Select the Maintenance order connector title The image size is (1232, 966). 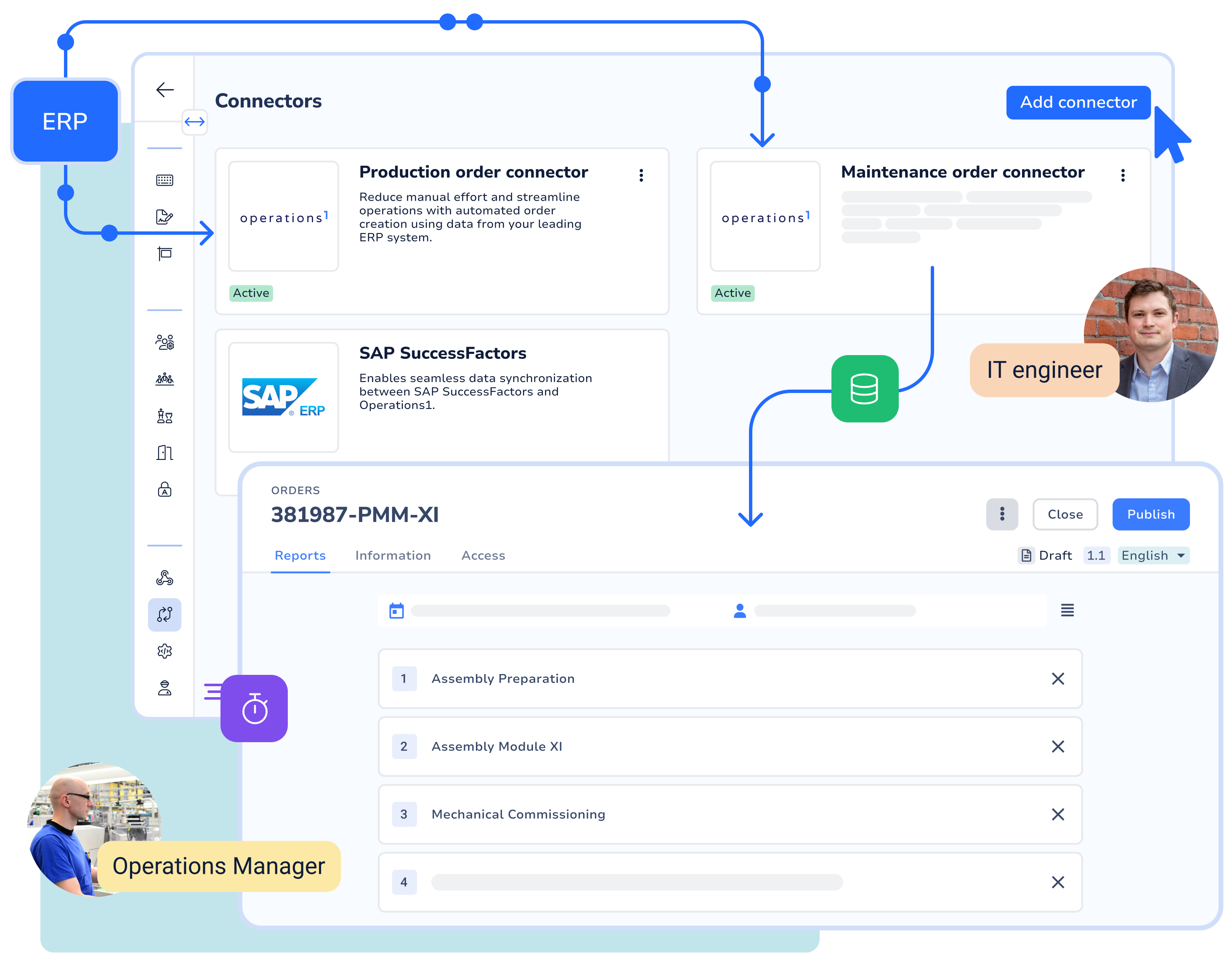(x=962, y=171)
